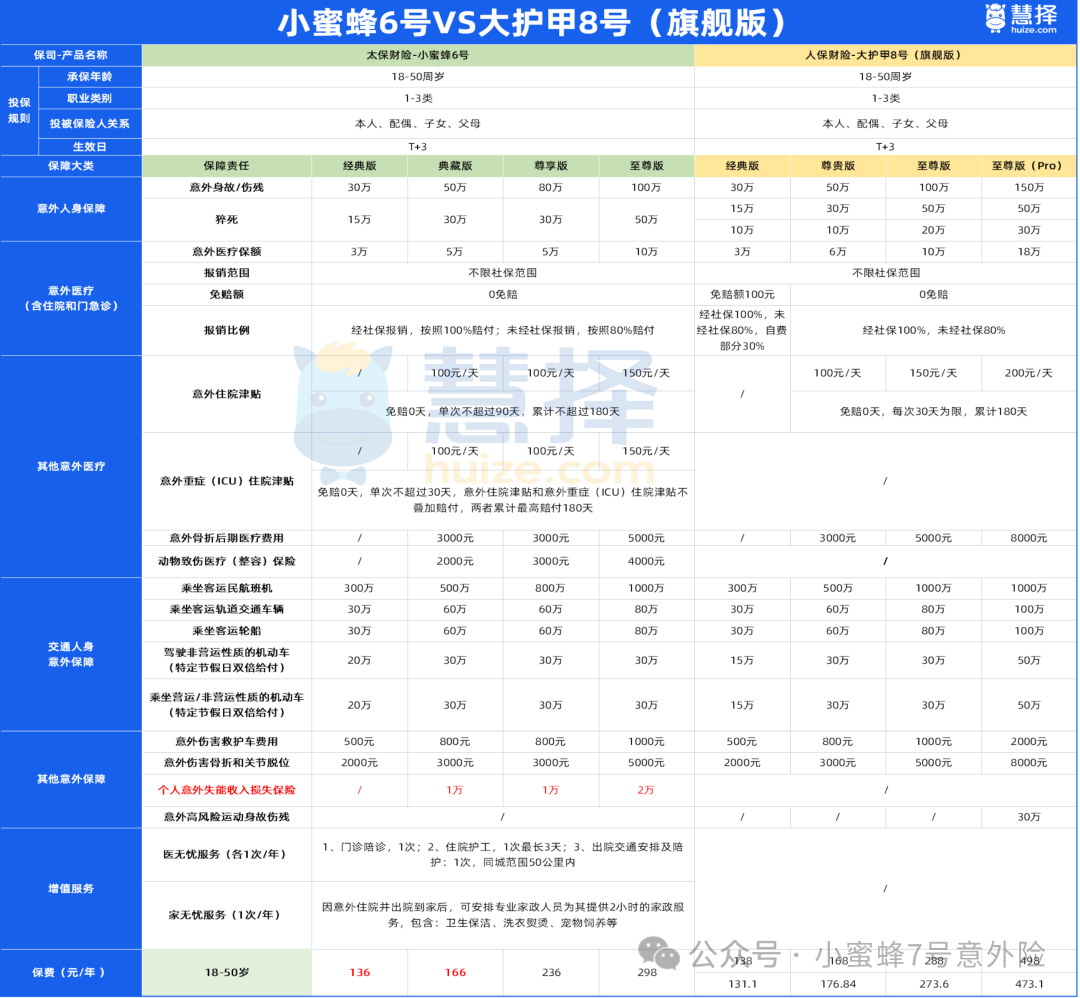Viewport: 1080px width, 998px height.
Task: Click the 4000元 animal injury value
Action: [x=646, y=561]
